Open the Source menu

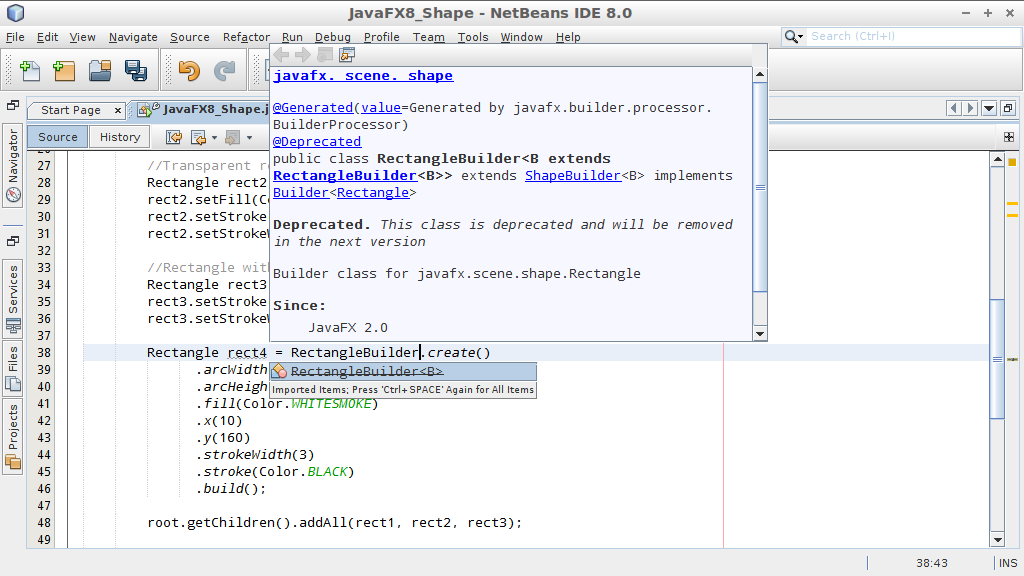189,37
